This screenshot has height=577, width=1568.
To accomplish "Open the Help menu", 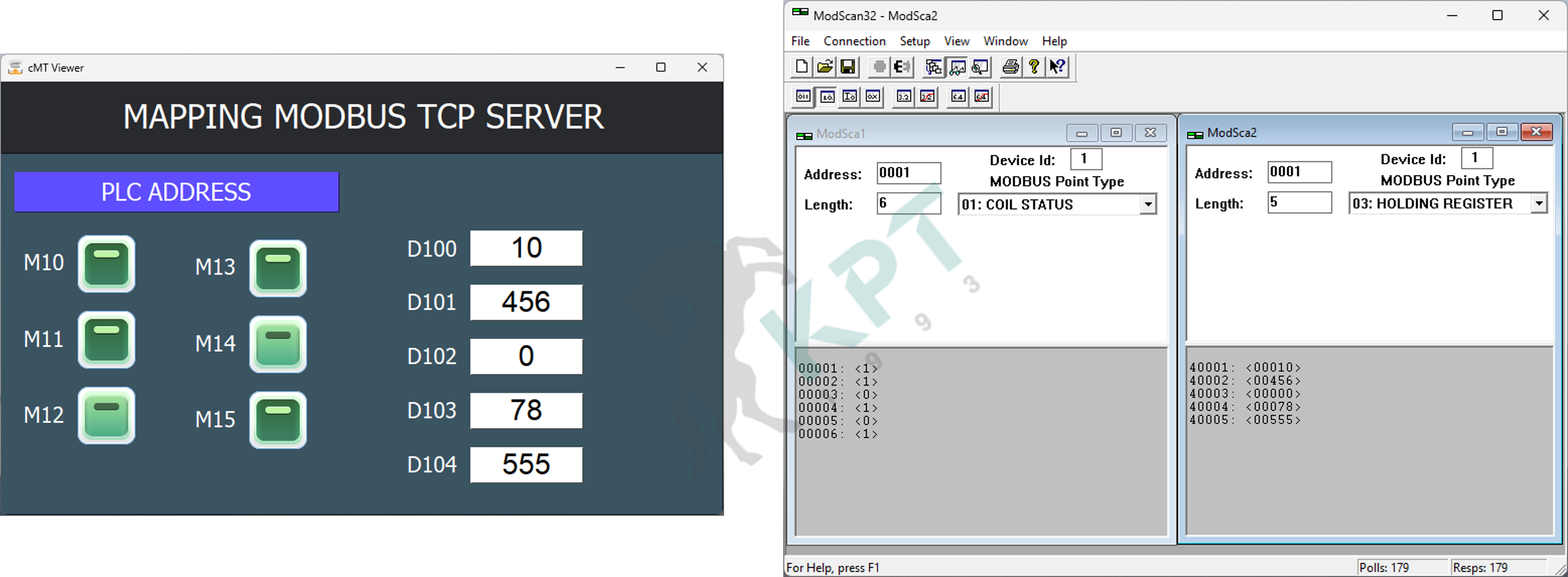I will click(1054, 41).
